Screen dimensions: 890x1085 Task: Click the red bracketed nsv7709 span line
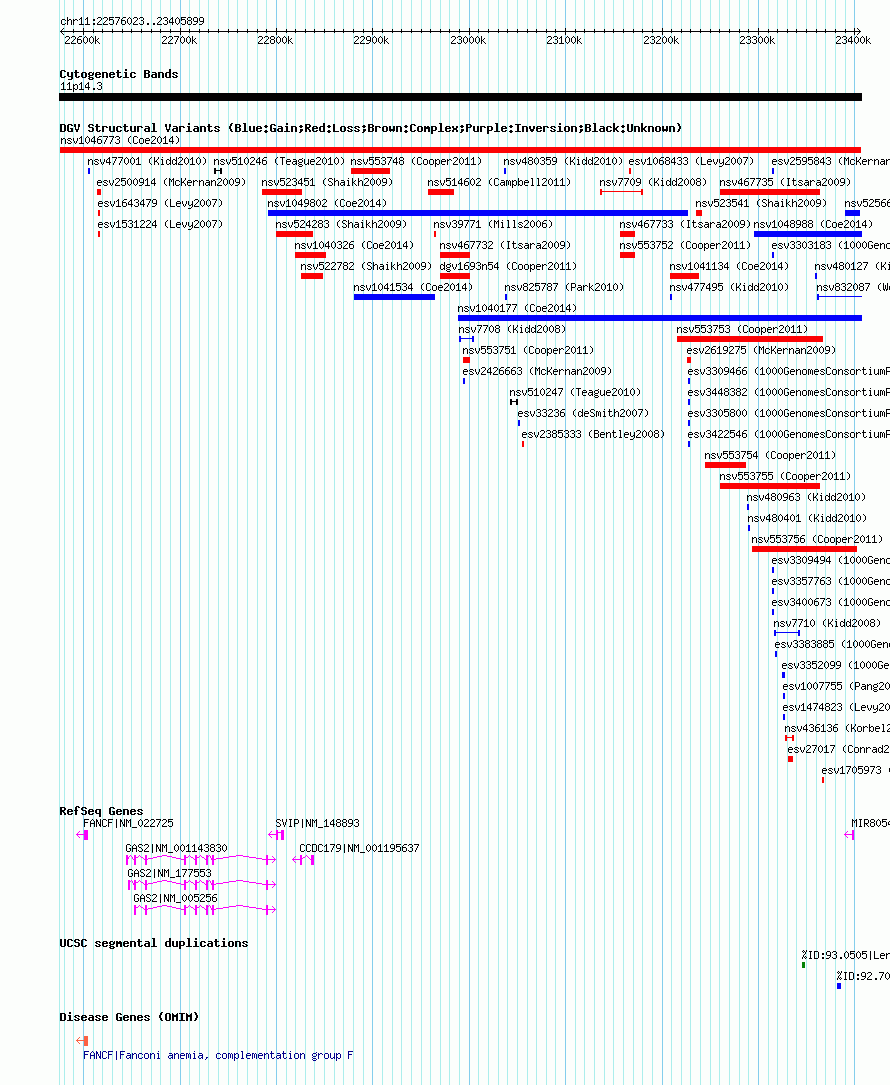(621, 192)
